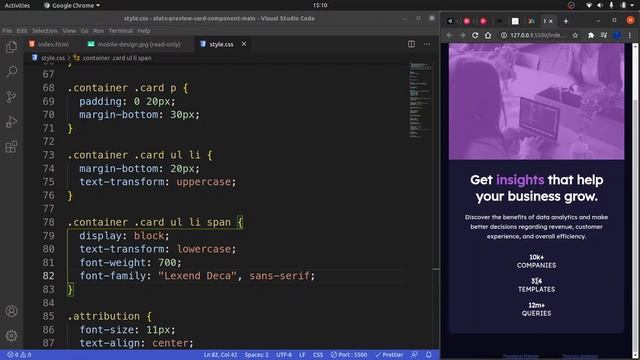Change end of line sequence LF
The image size is (640, 360).
[x=302, y=355]
